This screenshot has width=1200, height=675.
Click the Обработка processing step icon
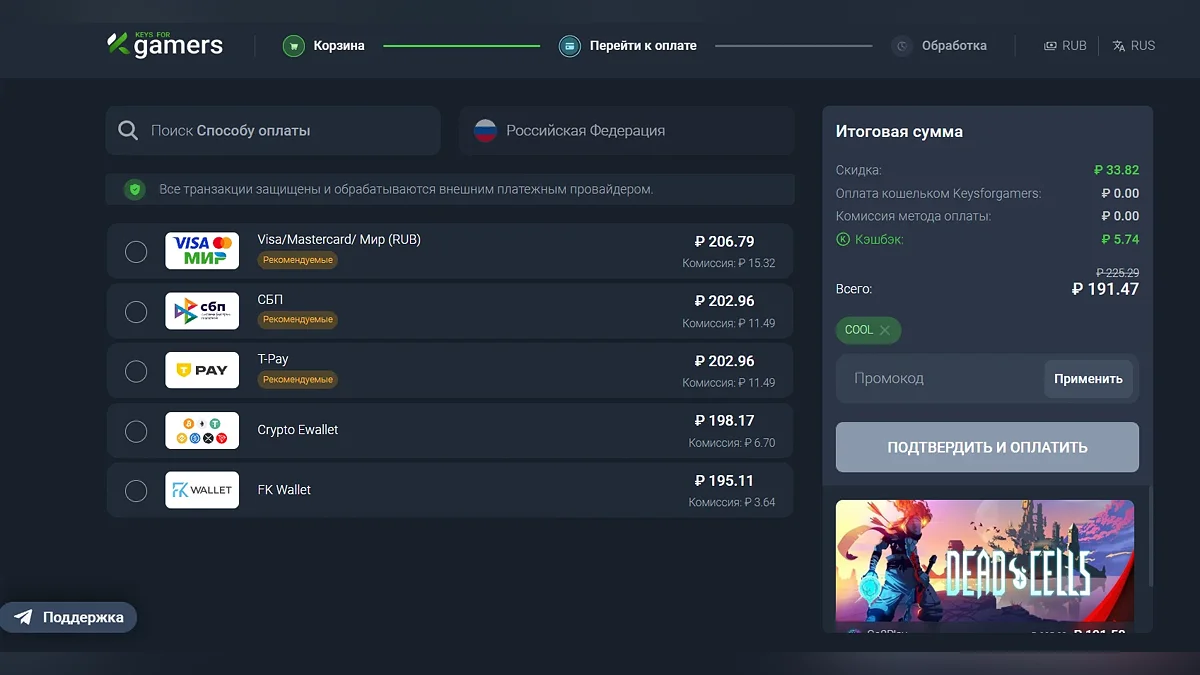pyautogui.click(x=902, y=46)
